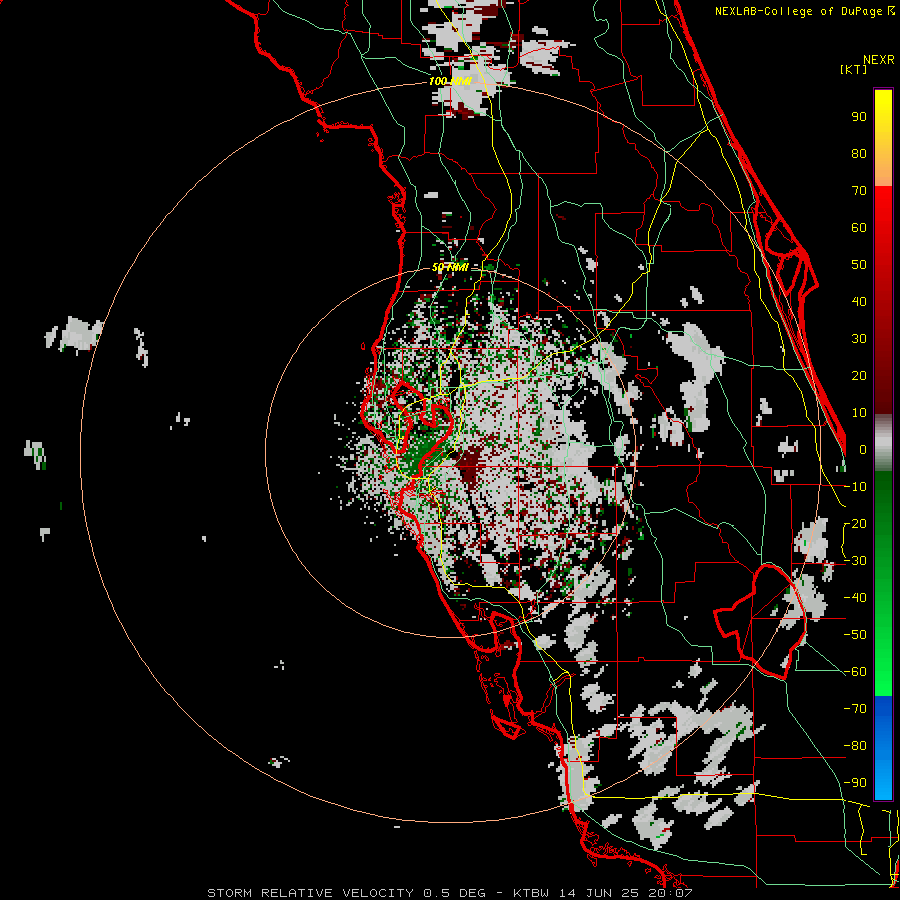Click the -90 knot scale label
The width and height of the screenshot is (900, 900).
click(855, 783)
